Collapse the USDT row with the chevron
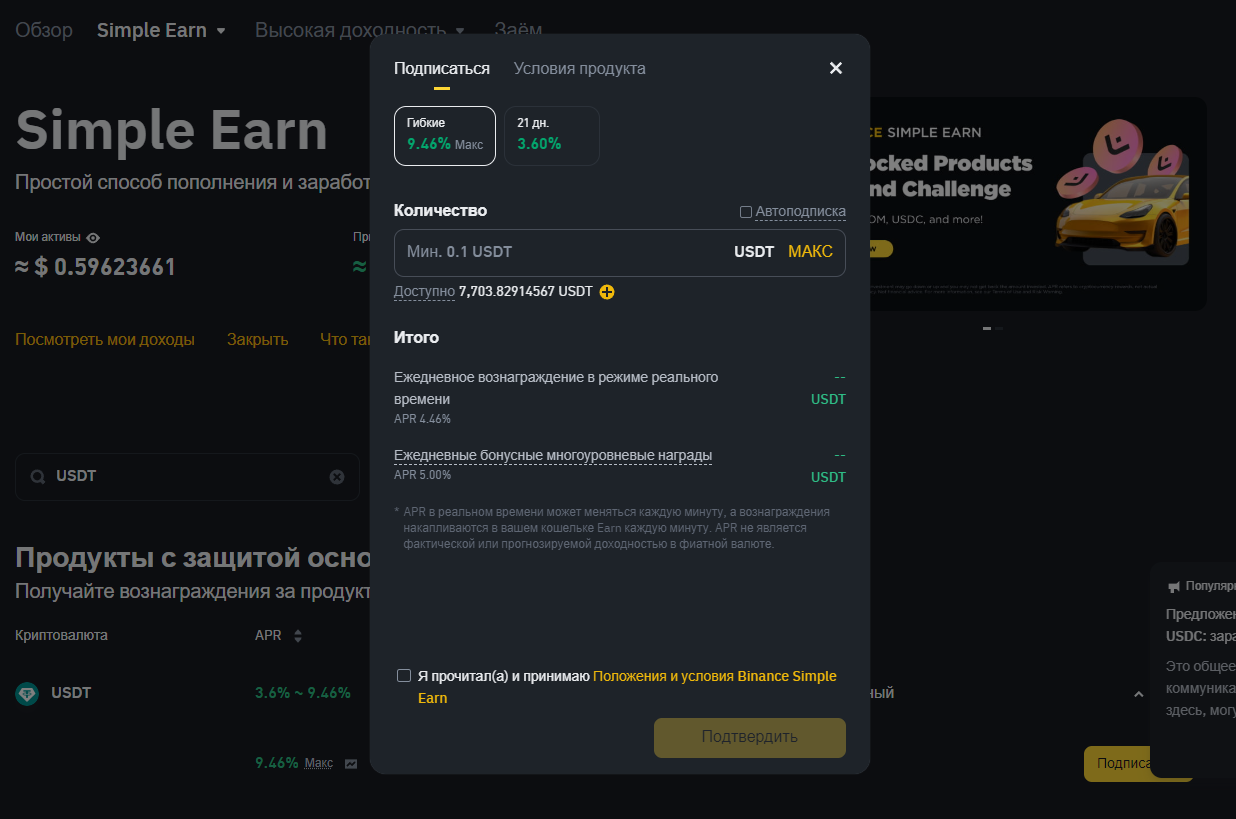The width and height of the screenshot is (1236, 819). tap(1138, 693)
